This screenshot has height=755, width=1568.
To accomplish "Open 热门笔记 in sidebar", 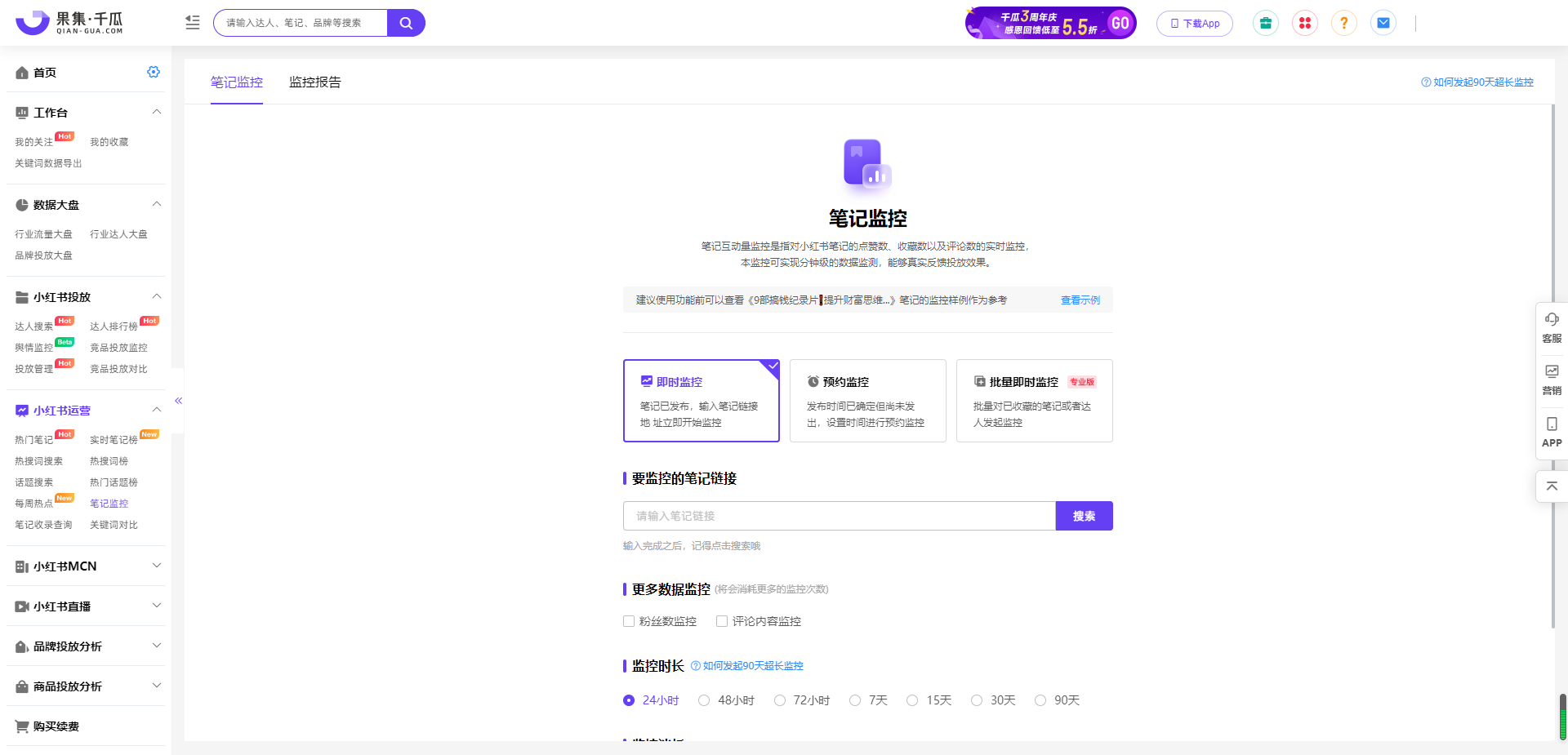I will coord(34,440).
